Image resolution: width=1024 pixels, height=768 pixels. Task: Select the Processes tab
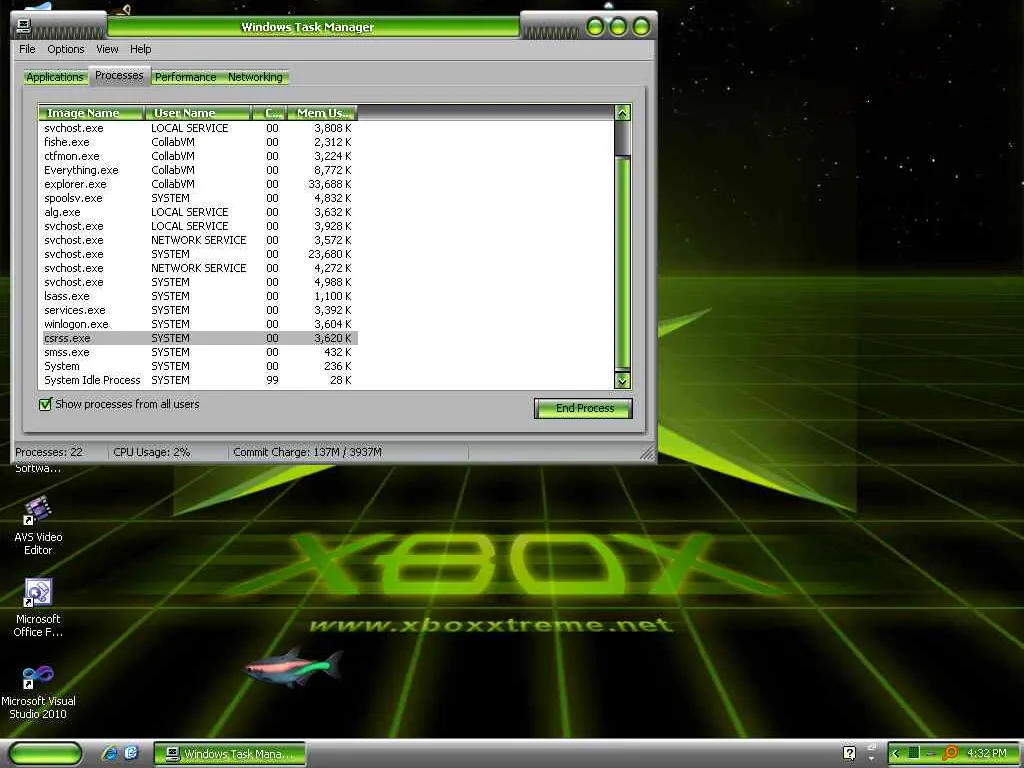click(119, 76)
